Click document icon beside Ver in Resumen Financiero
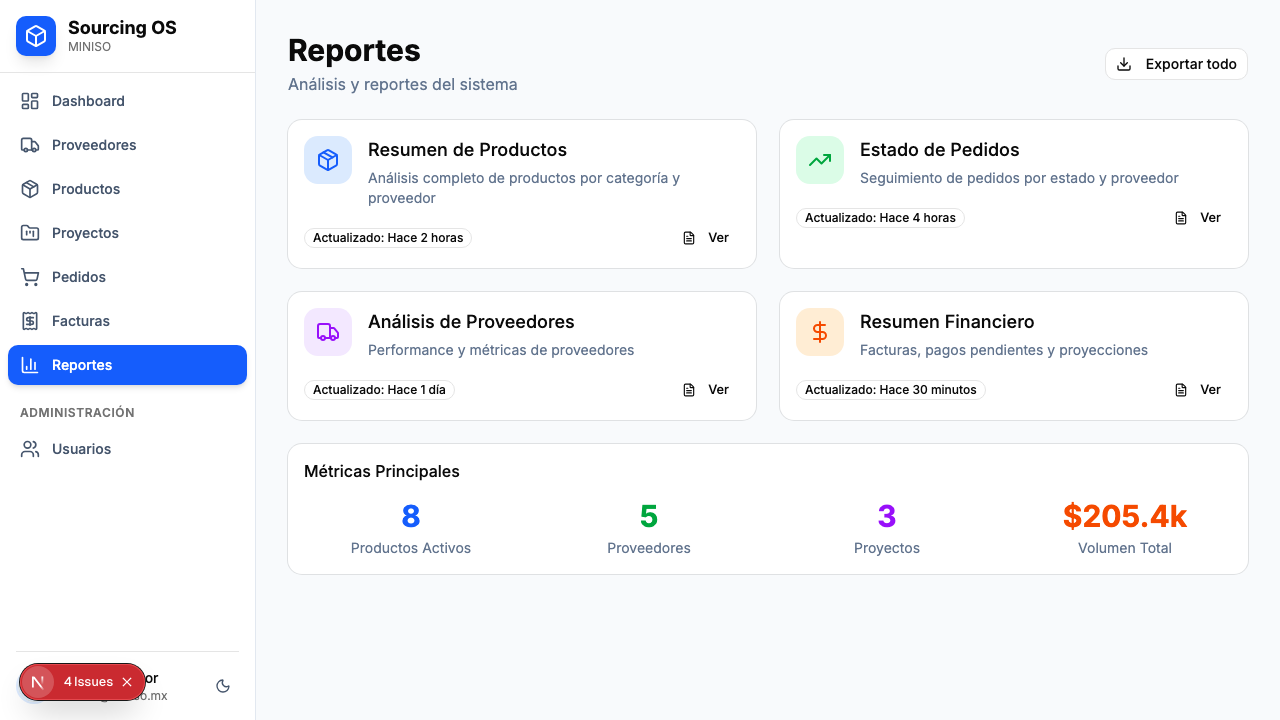This screenshot has width=1280, height=720. coord(1181,390)
